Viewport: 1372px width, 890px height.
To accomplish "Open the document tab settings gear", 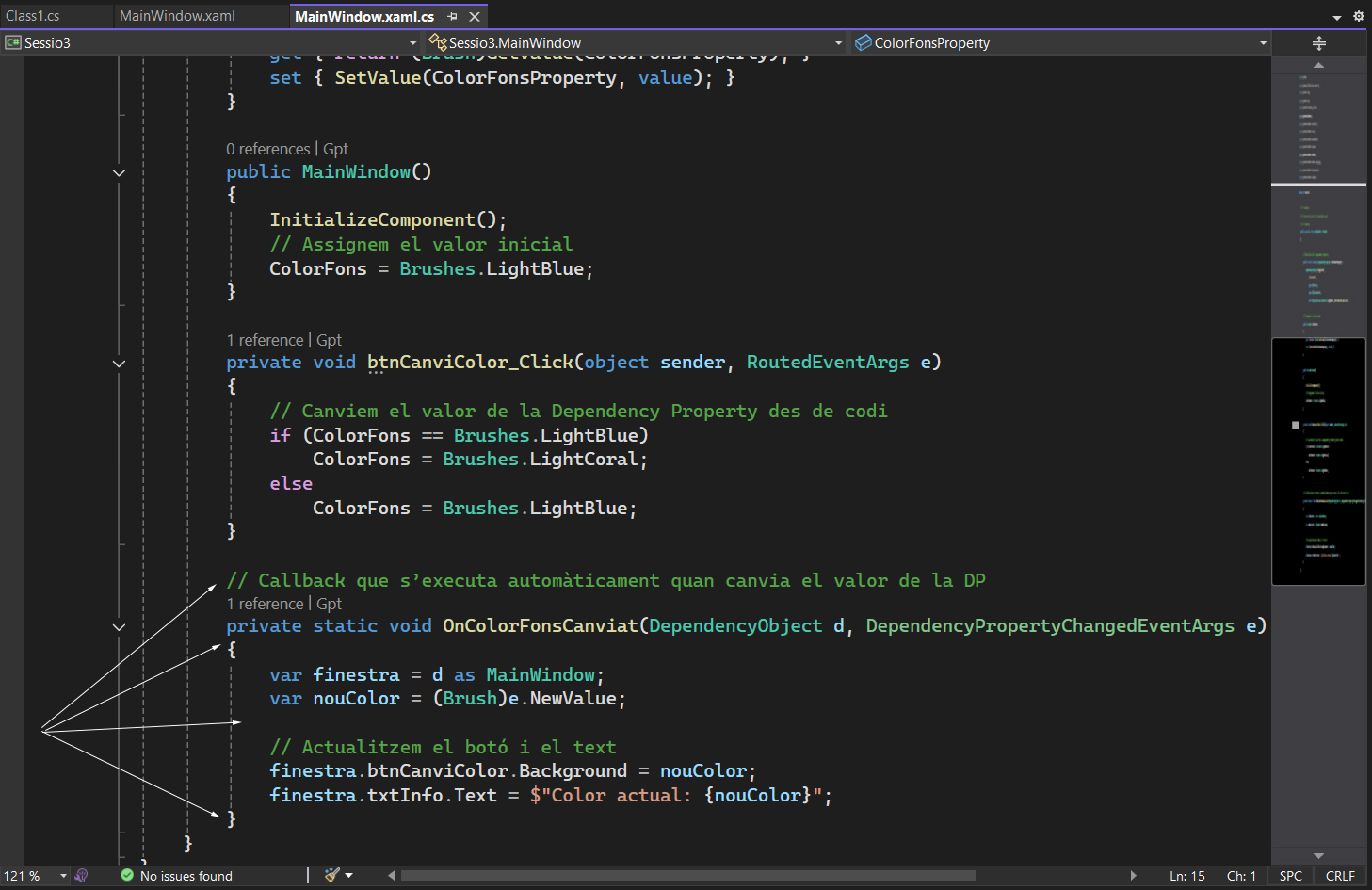I will pyautogui.click(x=1358, y=16).
